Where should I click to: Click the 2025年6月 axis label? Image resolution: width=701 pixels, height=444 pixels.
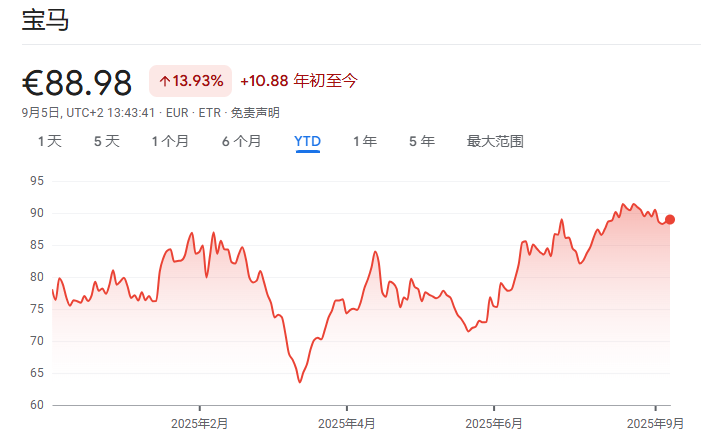494,423
